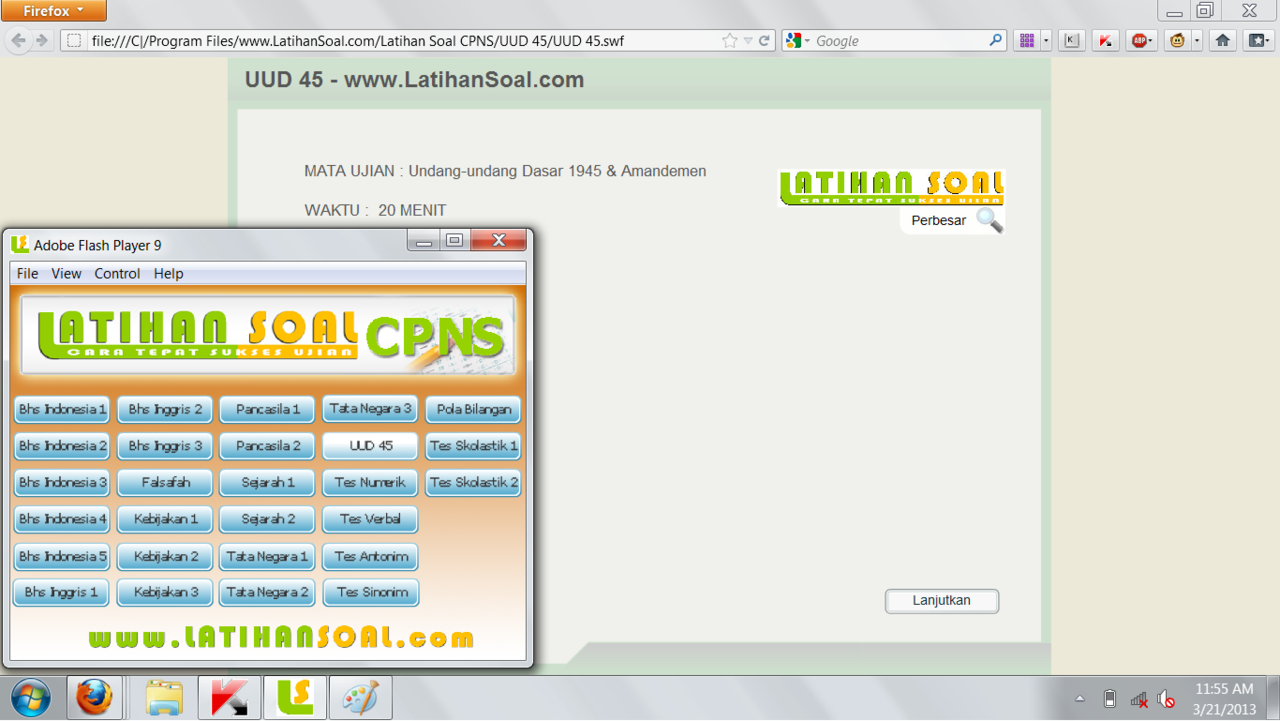Image resolution: width=1280 pixels, height=721 pixels.
Task: Select the Tes Antonim button
Action: 370,557
